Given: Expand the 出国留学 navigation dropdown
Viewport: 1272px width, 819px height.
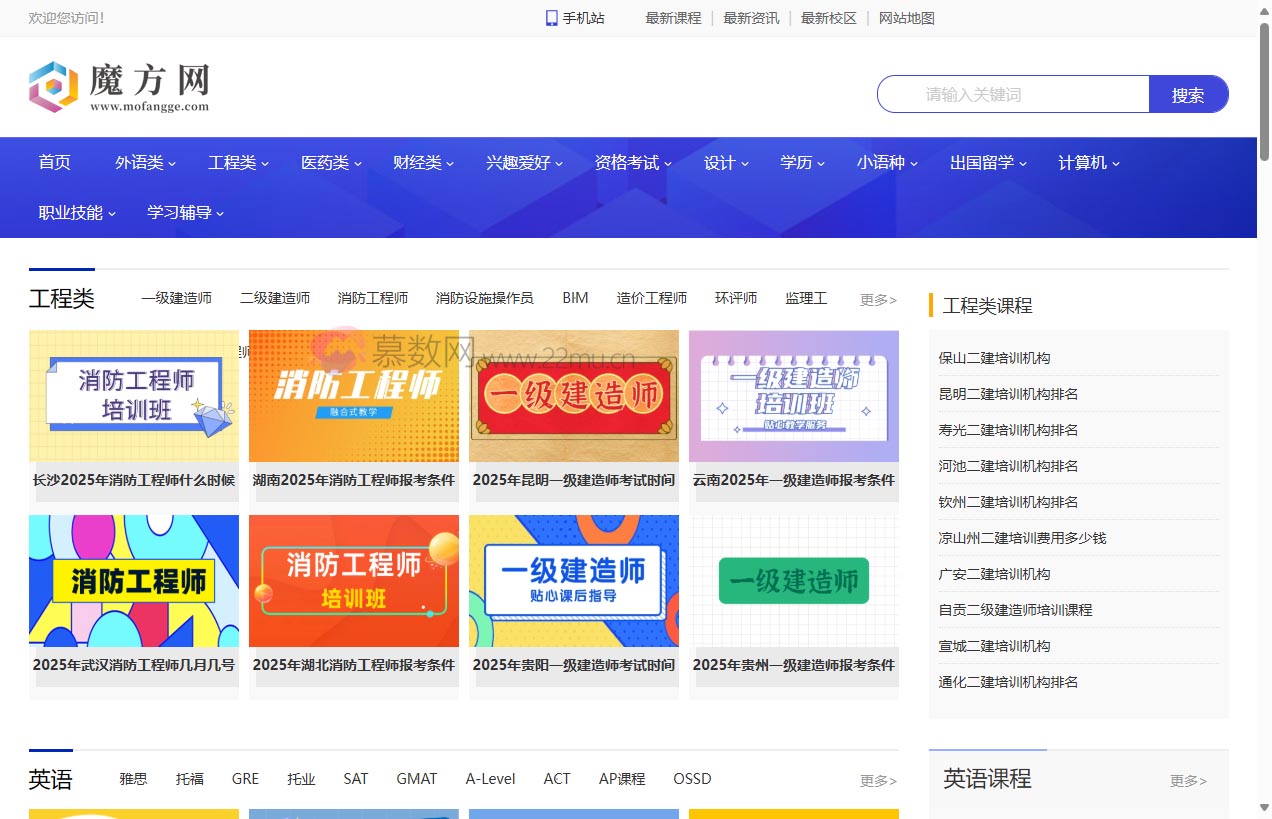Looking at the screenshot, I should [988, 162].
